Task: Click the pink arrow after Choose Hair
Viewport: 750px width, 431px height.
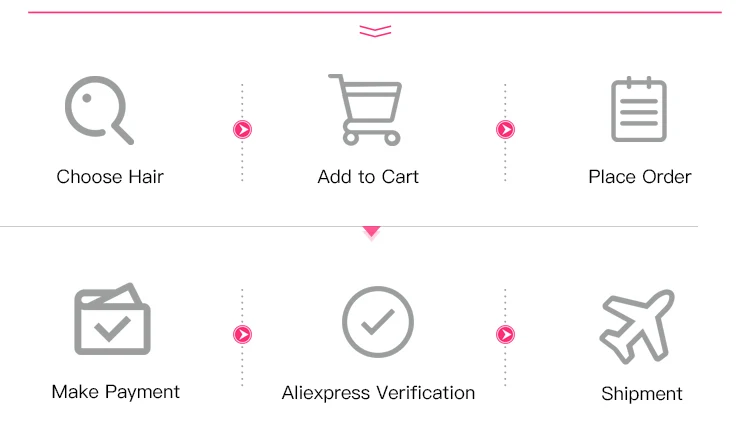Action: pyautogui.click(x=242, y=129)
